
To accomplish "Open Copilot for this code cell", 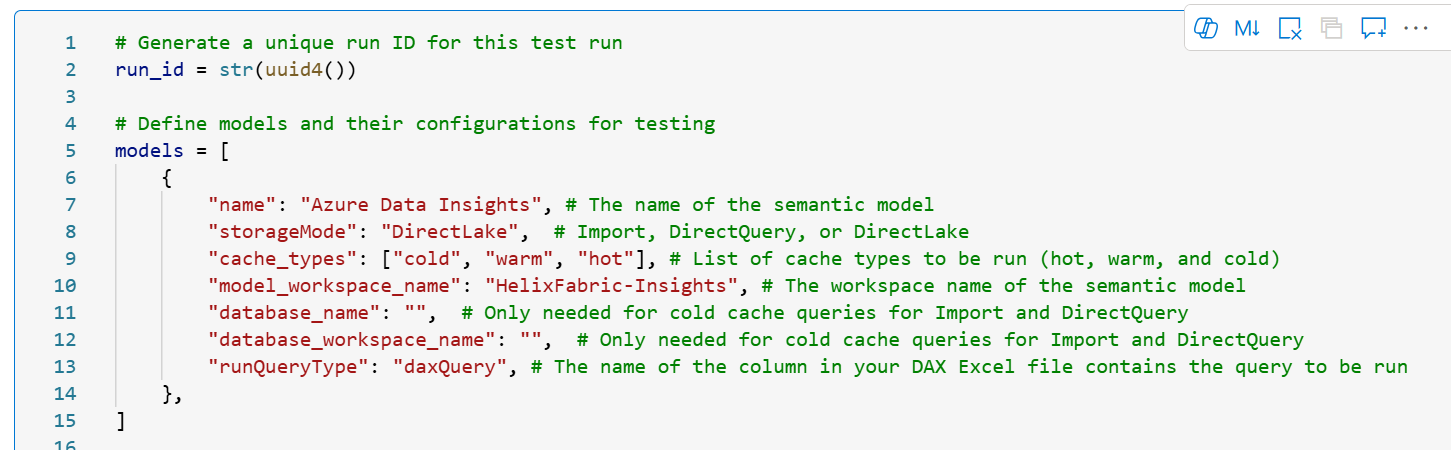I will point(1206,29).
